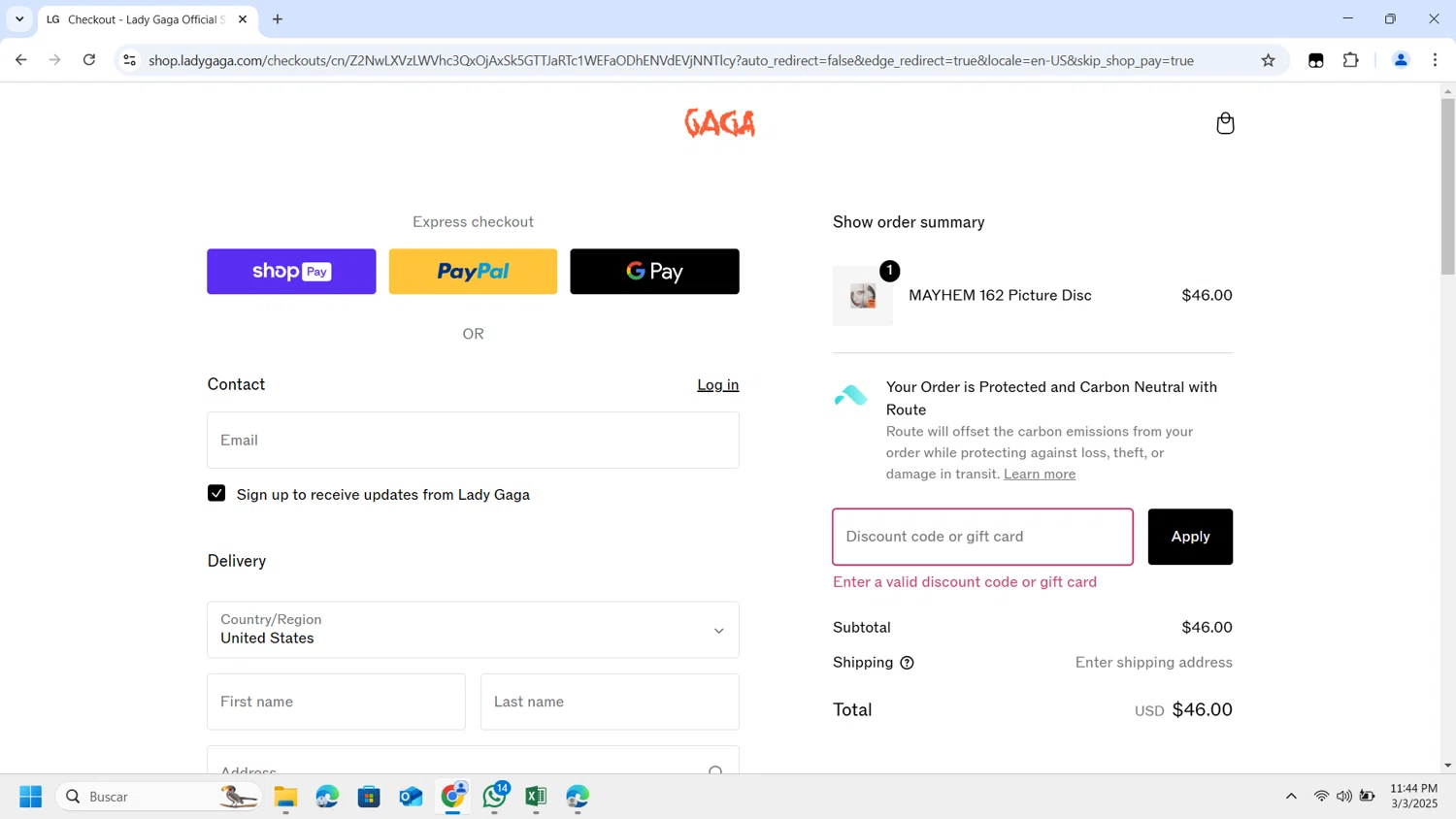Focus the Email input field
Image resolution: width=1456 pixels, height=819 pixels.
[473, 441]
